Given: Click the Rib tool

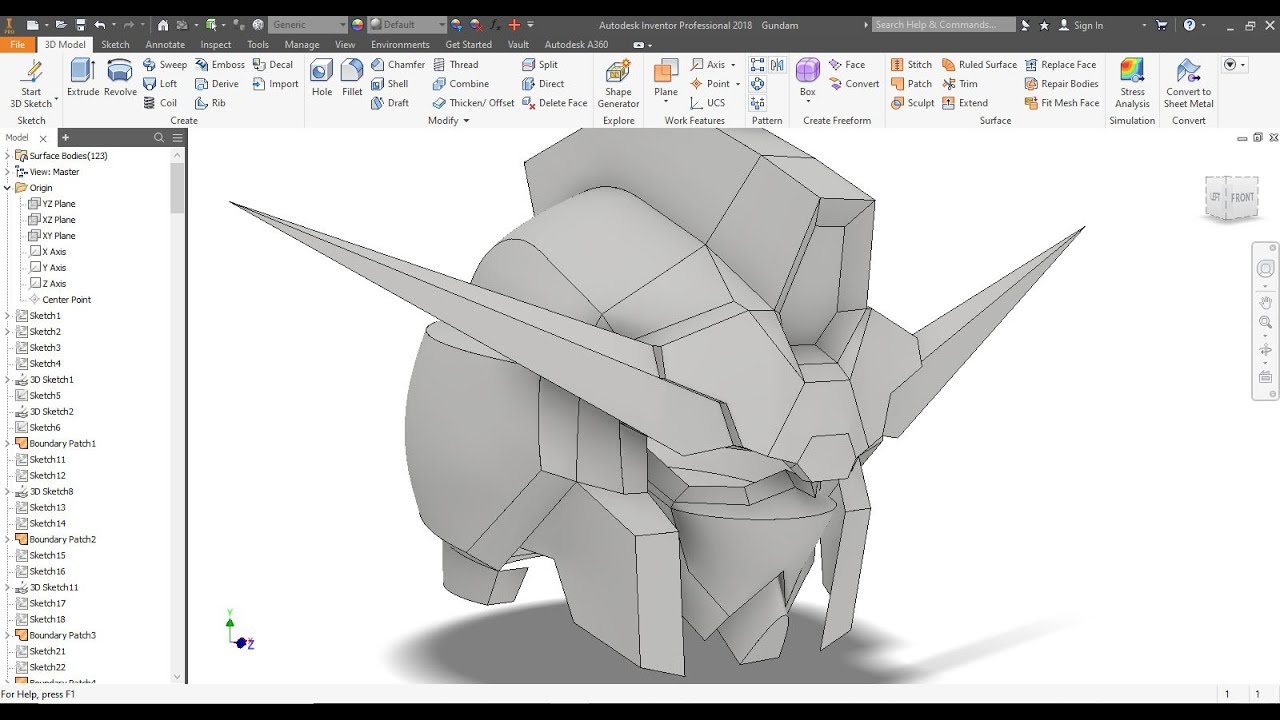Looking at the screenshot, I should tap(211, 103).
